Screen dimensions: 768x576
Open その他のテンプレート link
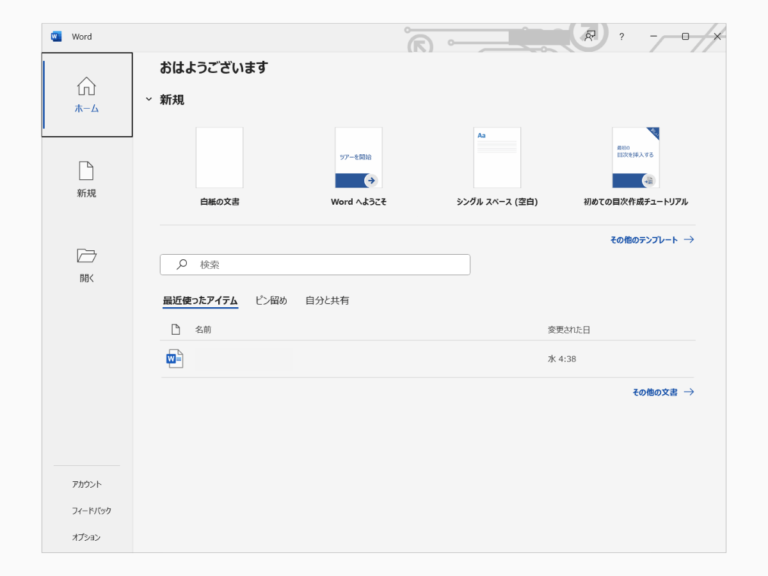pos(651,240)
